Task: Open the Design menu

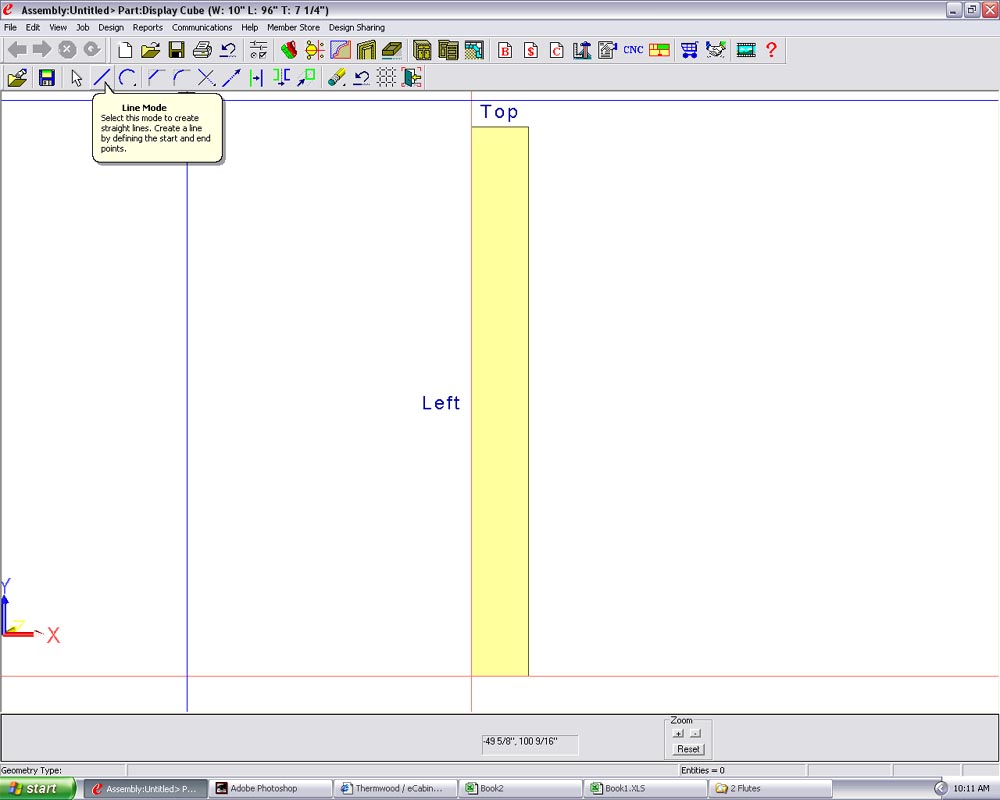Action: click(111, 27)
